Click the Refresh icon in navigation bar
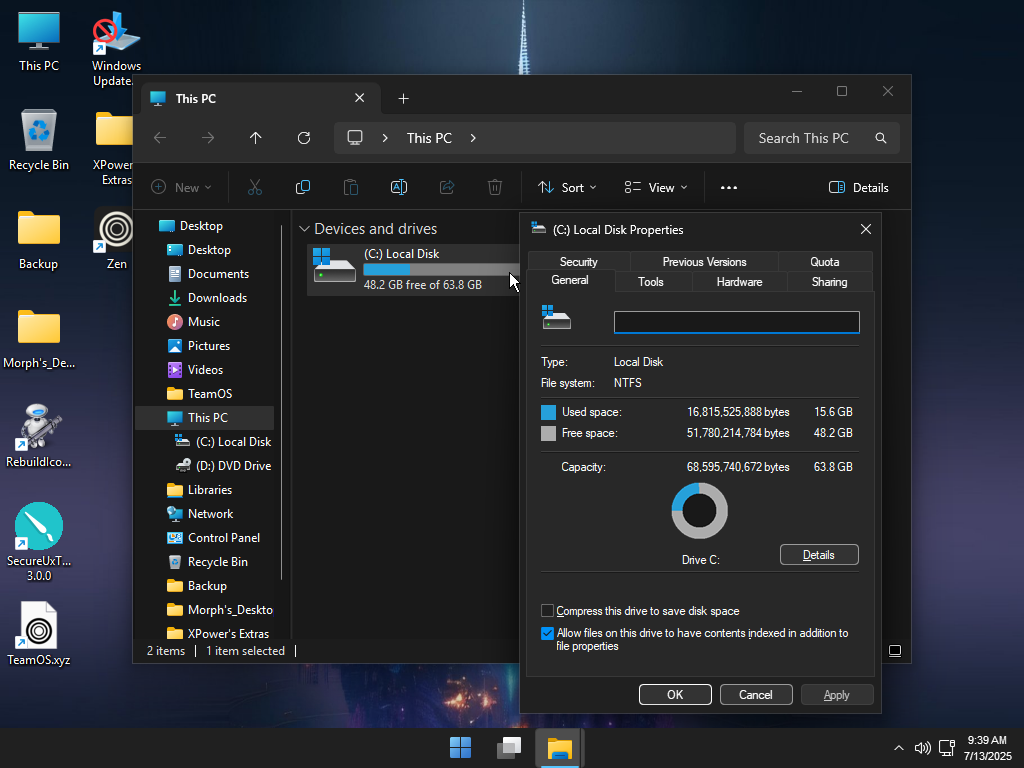 pyautogui.click(x=304, y=138)
